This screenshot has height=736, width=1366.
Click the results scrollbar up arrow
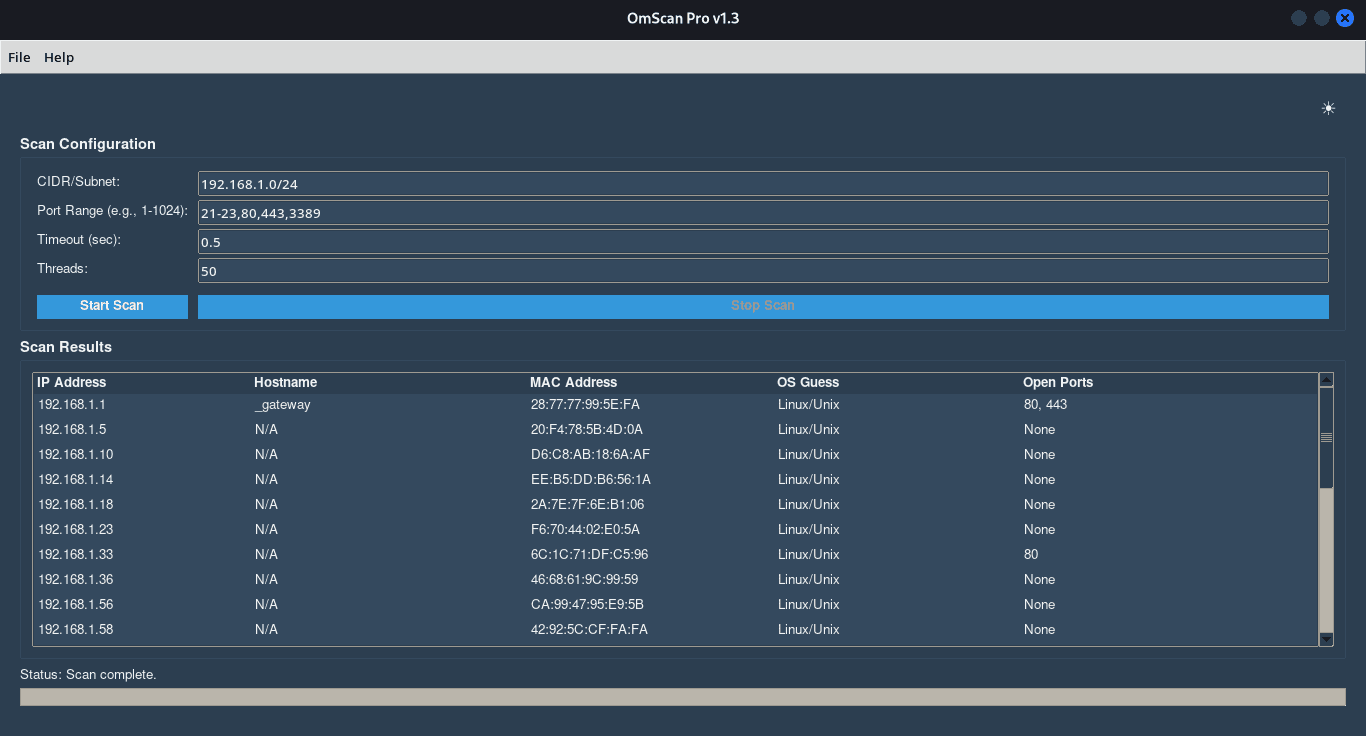(1327, 380)
